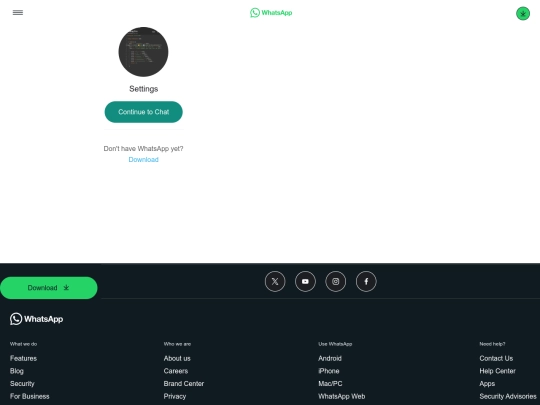Click the blue Download link
540x405 pixels.
coord(143,159)
